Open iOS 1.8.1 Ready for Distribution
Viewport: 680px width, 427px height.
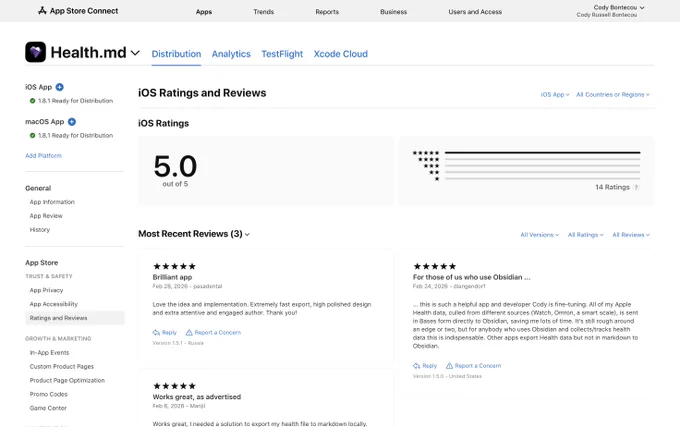coord(75,101)
